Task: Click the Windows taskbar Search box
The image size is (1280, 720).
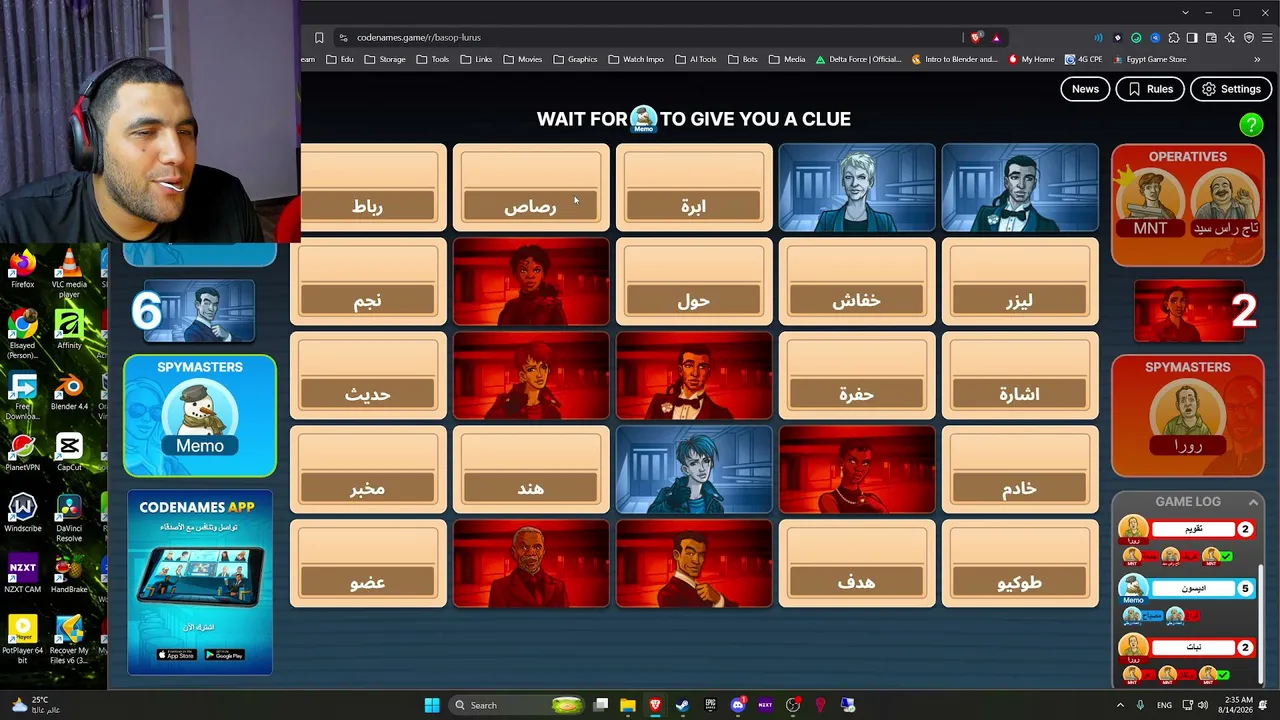Action: pos(518,705)
